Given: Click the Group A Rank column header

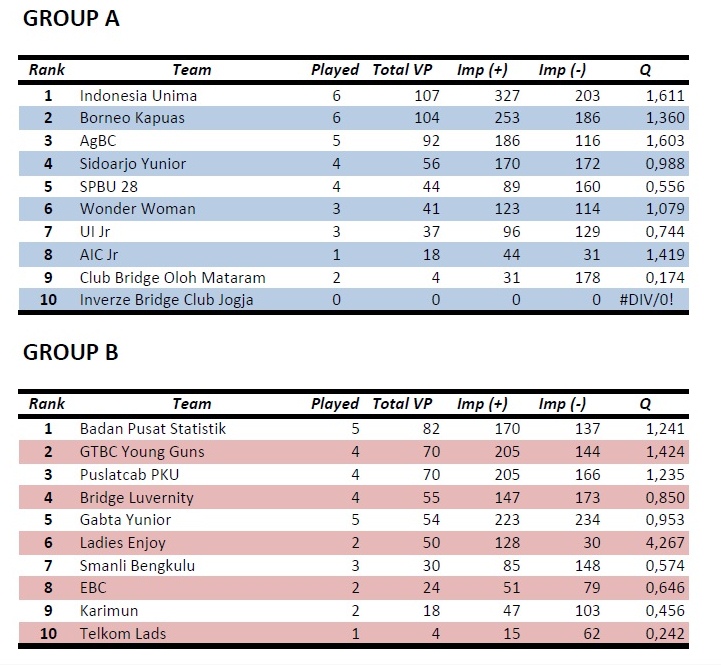Looking at the screenshot, I should [x=47, y=70].
